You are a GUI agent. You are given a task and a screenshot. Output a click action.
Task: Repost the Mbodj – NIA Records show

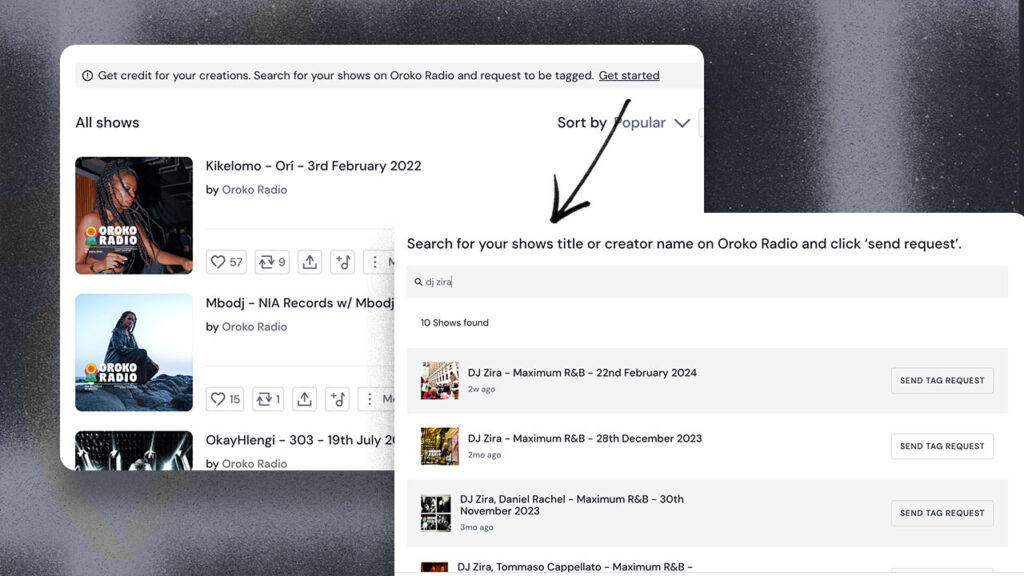click(268, 399)
